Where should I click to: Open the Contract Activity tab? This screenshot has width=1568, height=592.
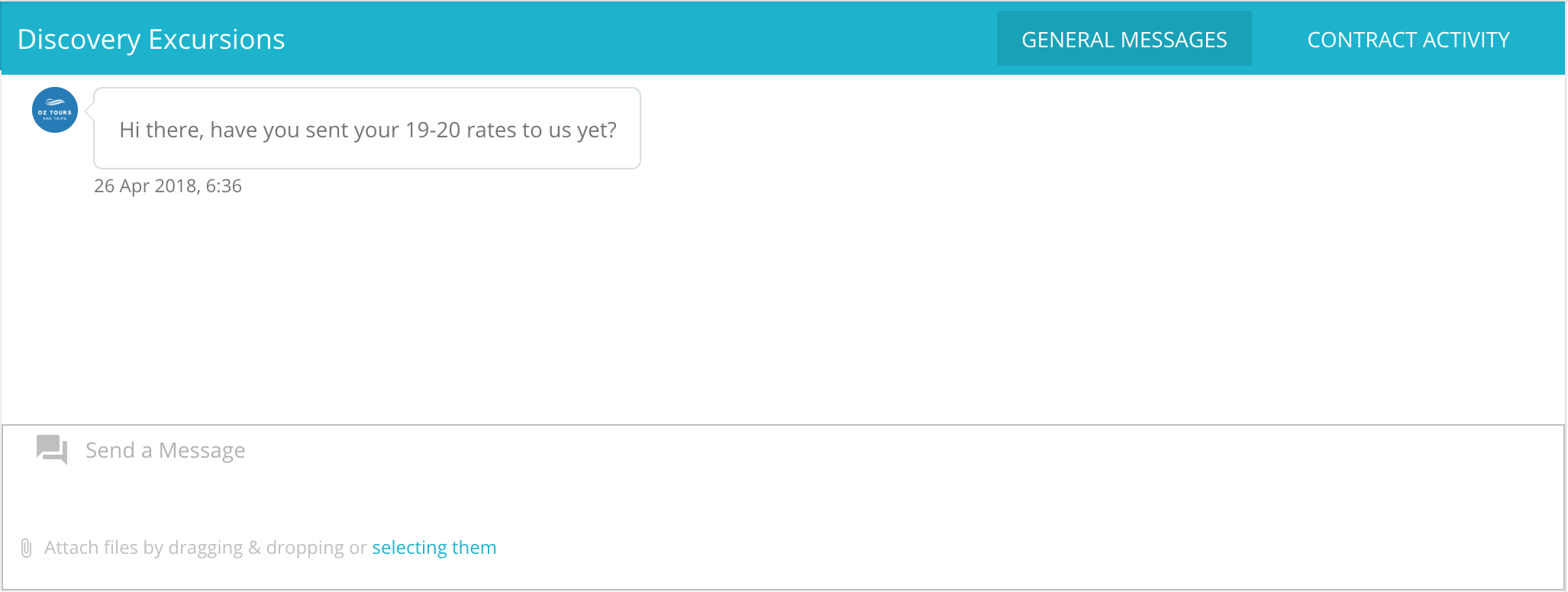[1408, 39]
